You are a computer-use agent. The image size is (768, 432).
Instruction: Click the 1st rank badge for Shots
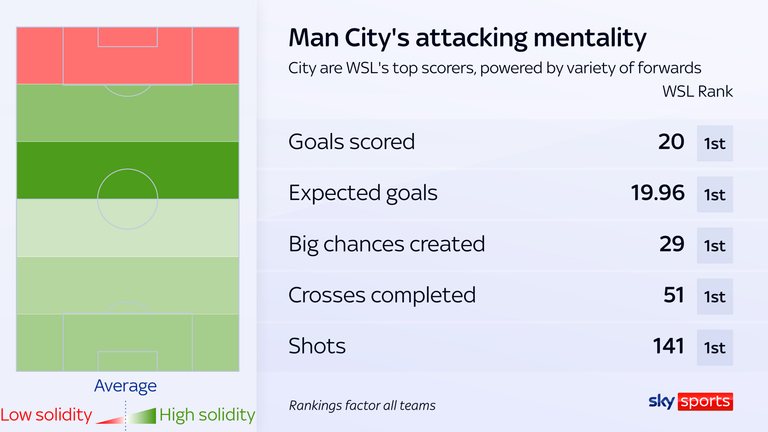[x=715, y=347]
